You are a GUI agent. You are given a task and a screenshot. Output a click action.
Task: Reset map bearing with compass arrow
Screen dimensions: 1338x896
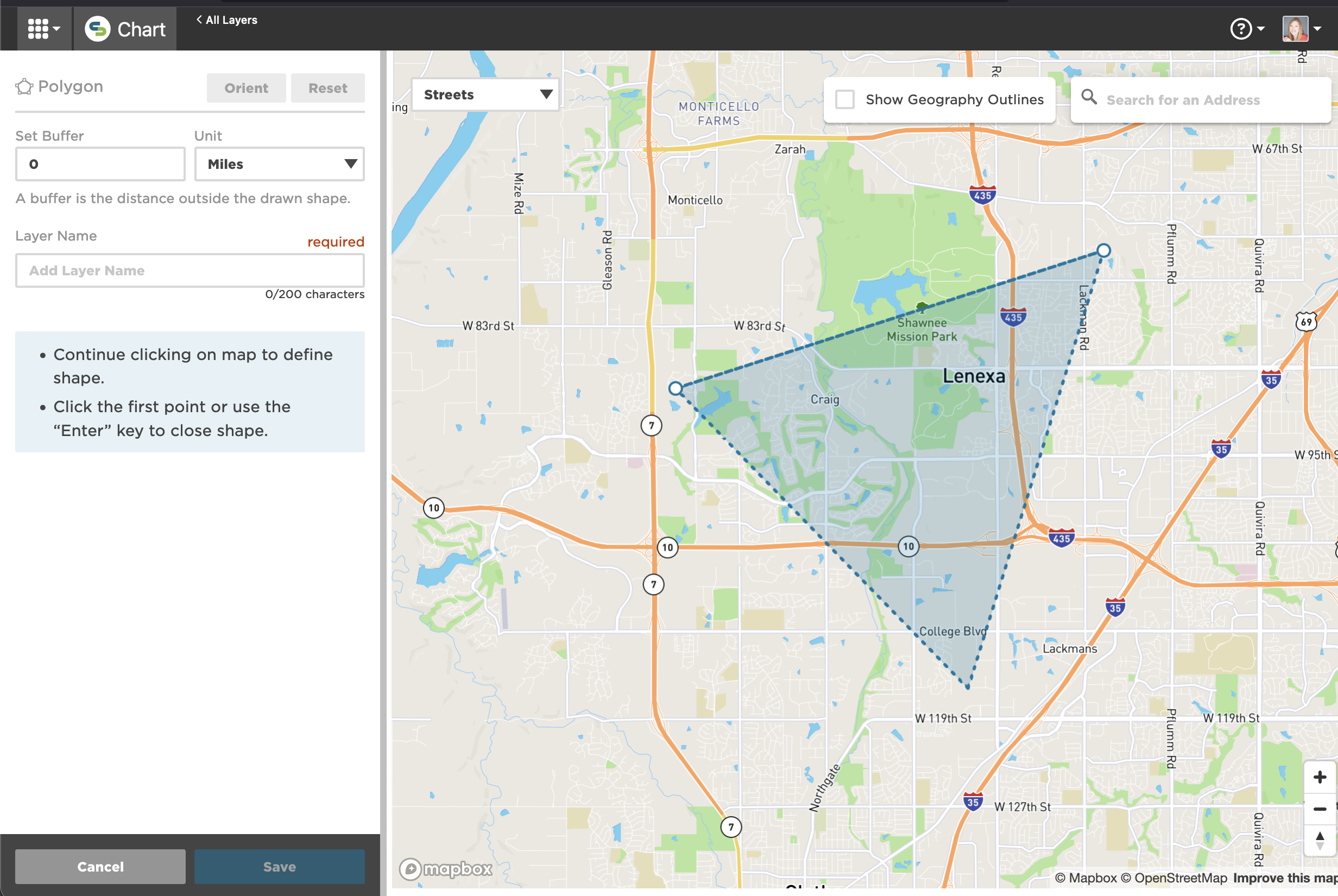[x=1320, y=840]
